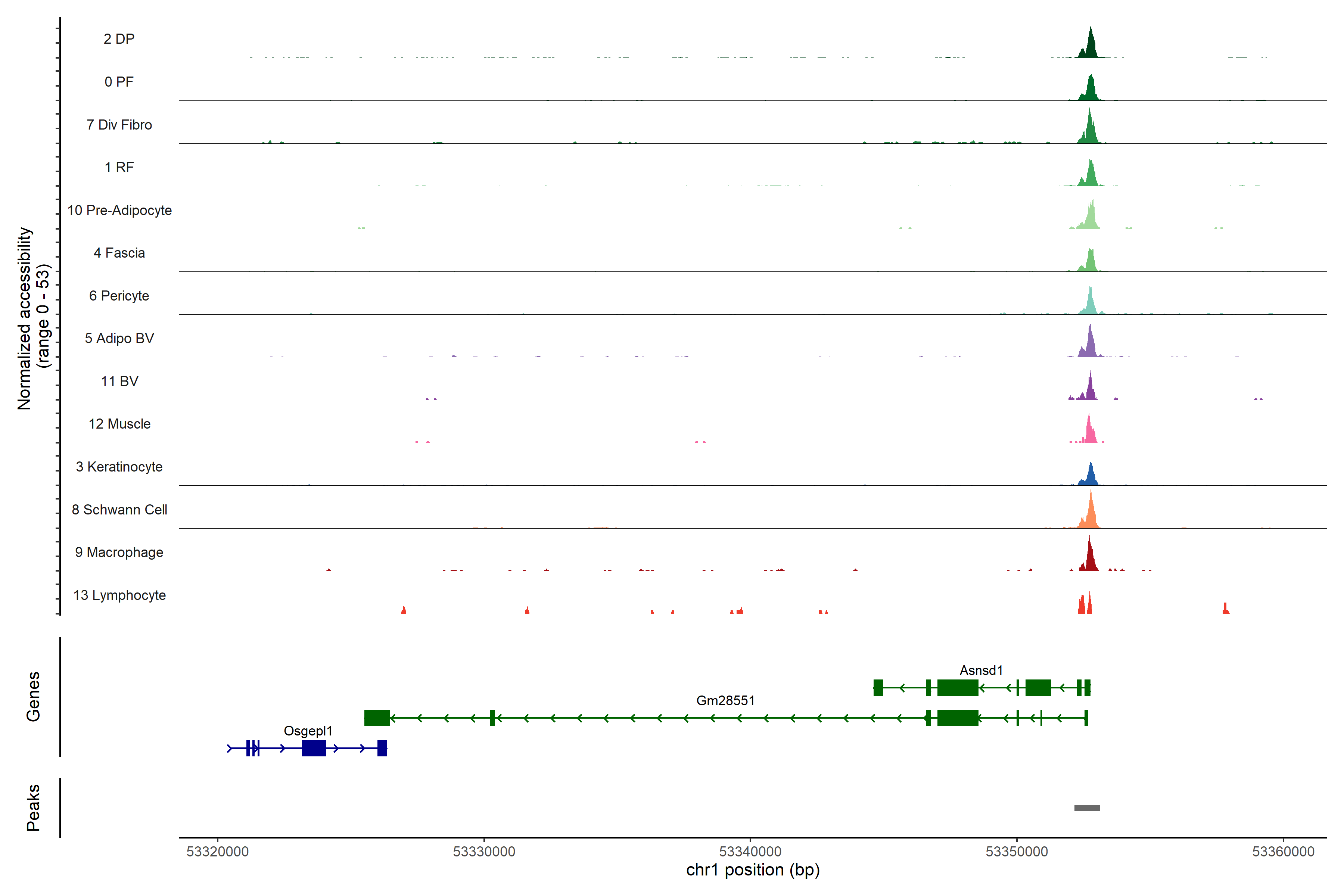1344x896 pixels.
Task: Click the 2 DP track label
Action: (x=119, y=39)
